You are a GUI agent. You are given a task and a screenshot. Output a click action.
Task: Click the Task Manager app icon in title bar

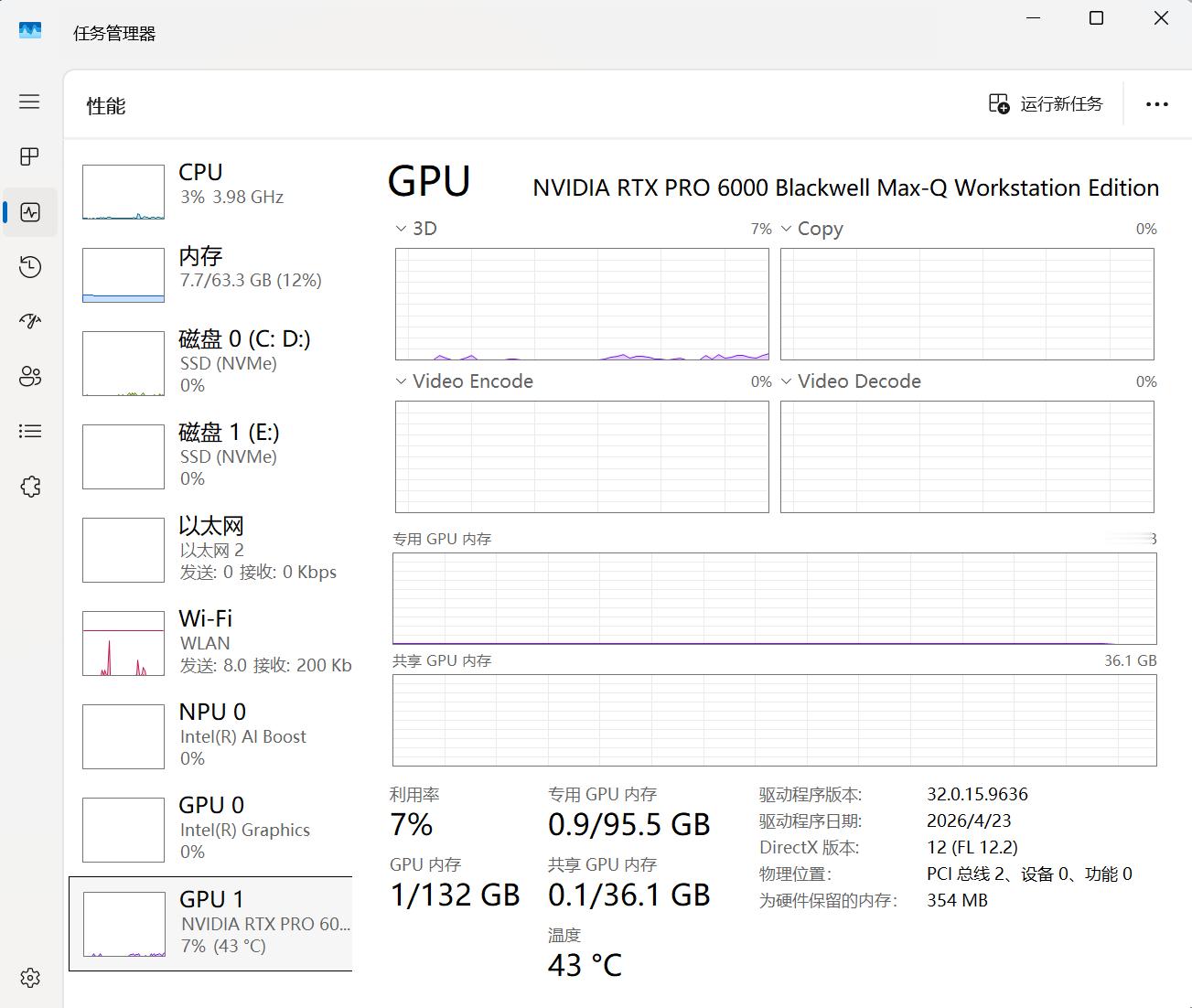[30, 31]
